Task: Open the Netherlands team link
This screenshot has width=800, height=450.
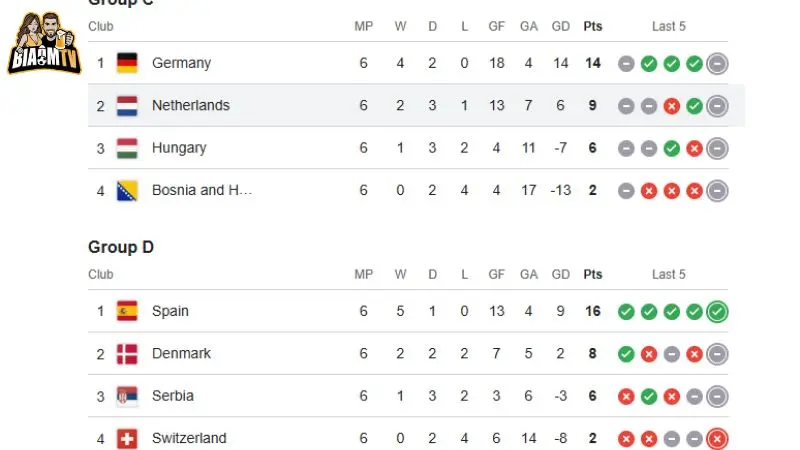Action: click(191, 106)
